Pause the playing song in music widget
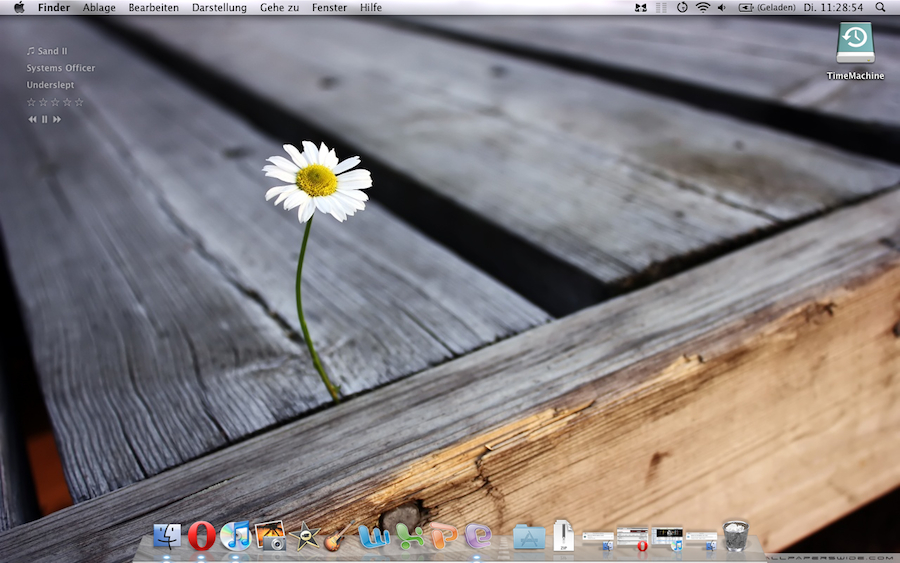Screen dimensions: 900x563 [x=44, y=119]
